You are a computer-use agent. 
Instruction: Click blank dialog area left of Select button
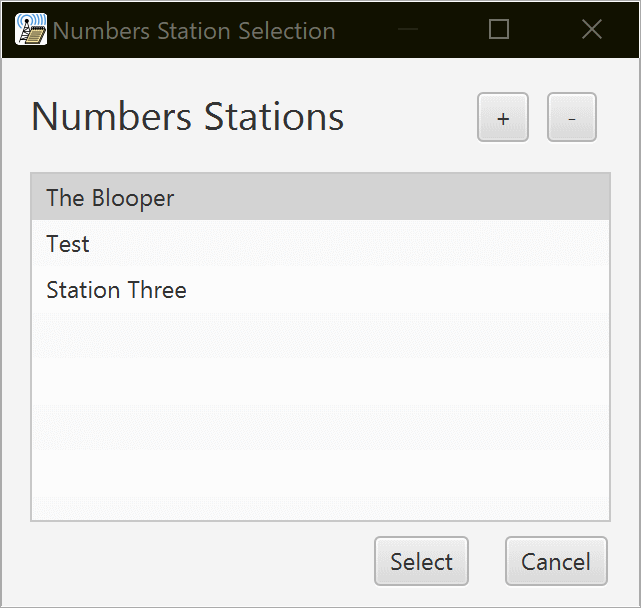pyautogui.click(x=200, y=562)
